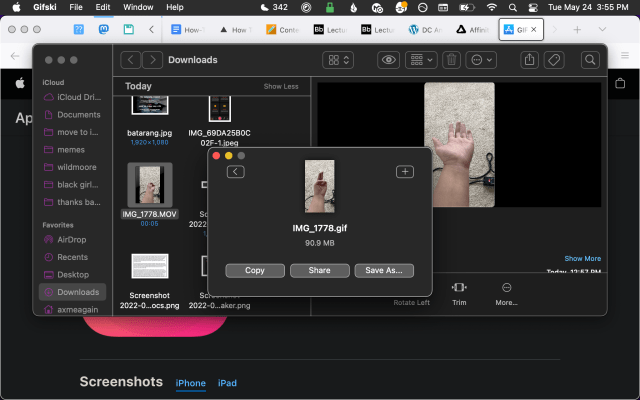Open iCloud Drive in sidebar

73,97
